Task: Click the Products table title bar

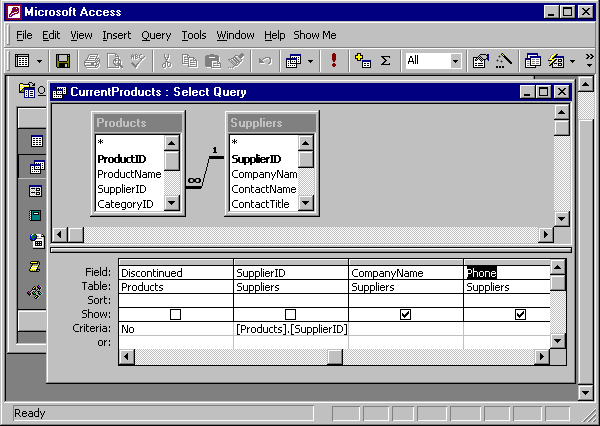Action: click(138, 123)
